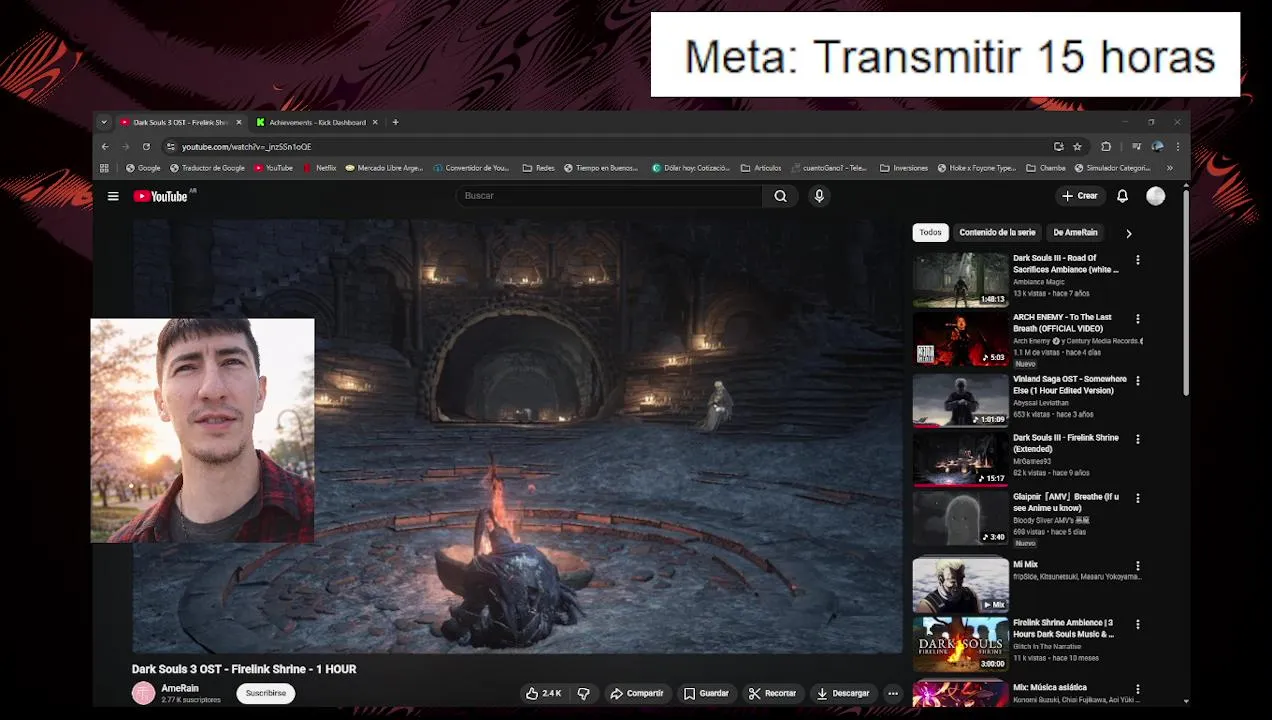This screenshot has height=720, width=1272.
Task: Open options for Firelink Shrine (Extended) video
Action: click(1137, 439)
